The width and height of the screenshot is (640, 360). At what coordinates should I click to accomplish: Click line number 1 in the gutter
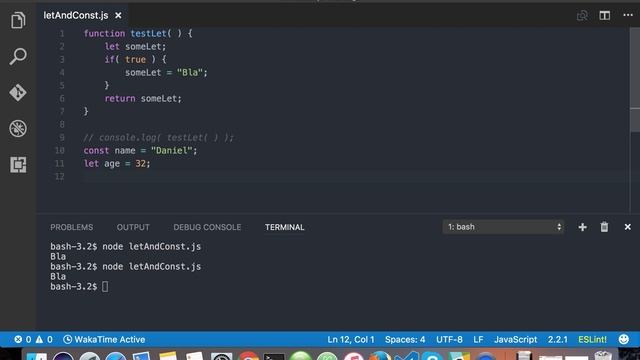coord(62,33)
